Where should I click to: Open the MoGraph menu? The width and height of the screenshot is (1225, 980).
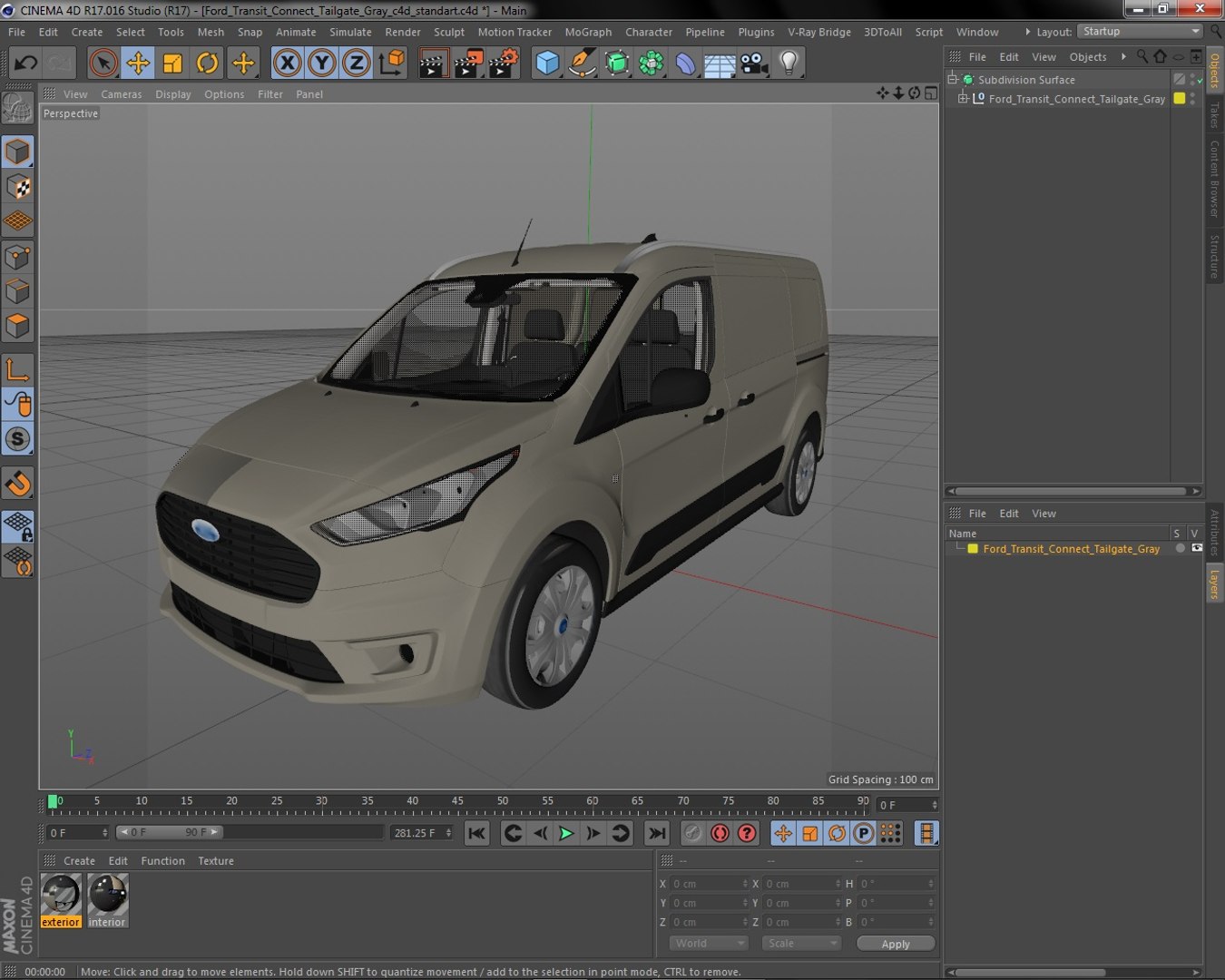[588, 32]
